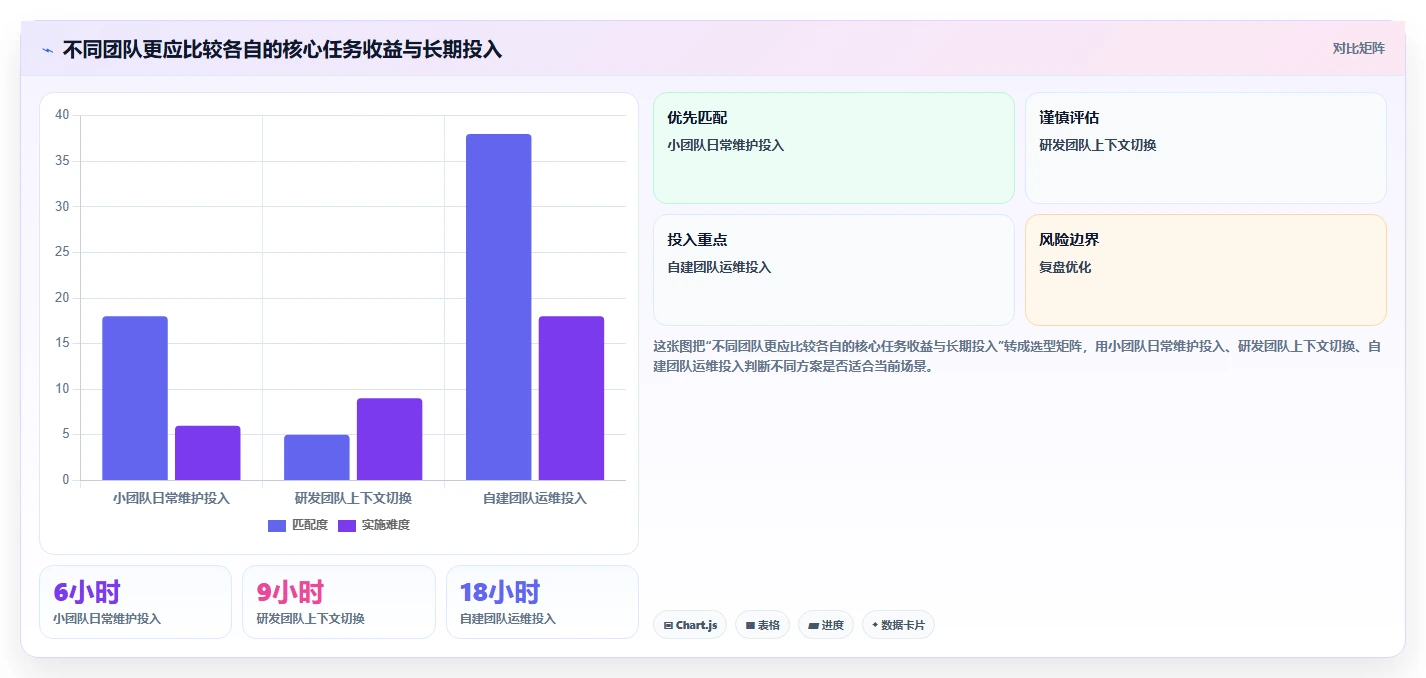Select the 数据卡片 tag
The width and height of the screenshot is (1426, 678).
point(898,625)
